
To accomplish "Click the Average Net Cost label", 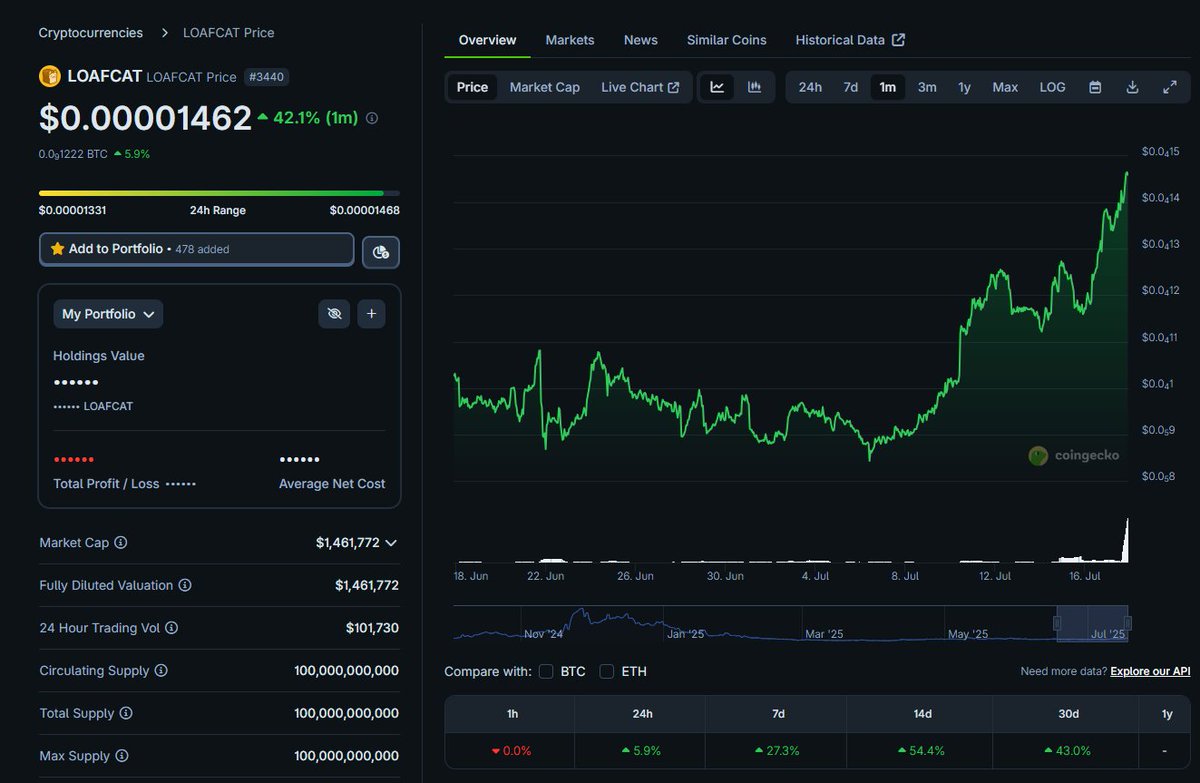I will pyautogui.click(x=332, y=484).
